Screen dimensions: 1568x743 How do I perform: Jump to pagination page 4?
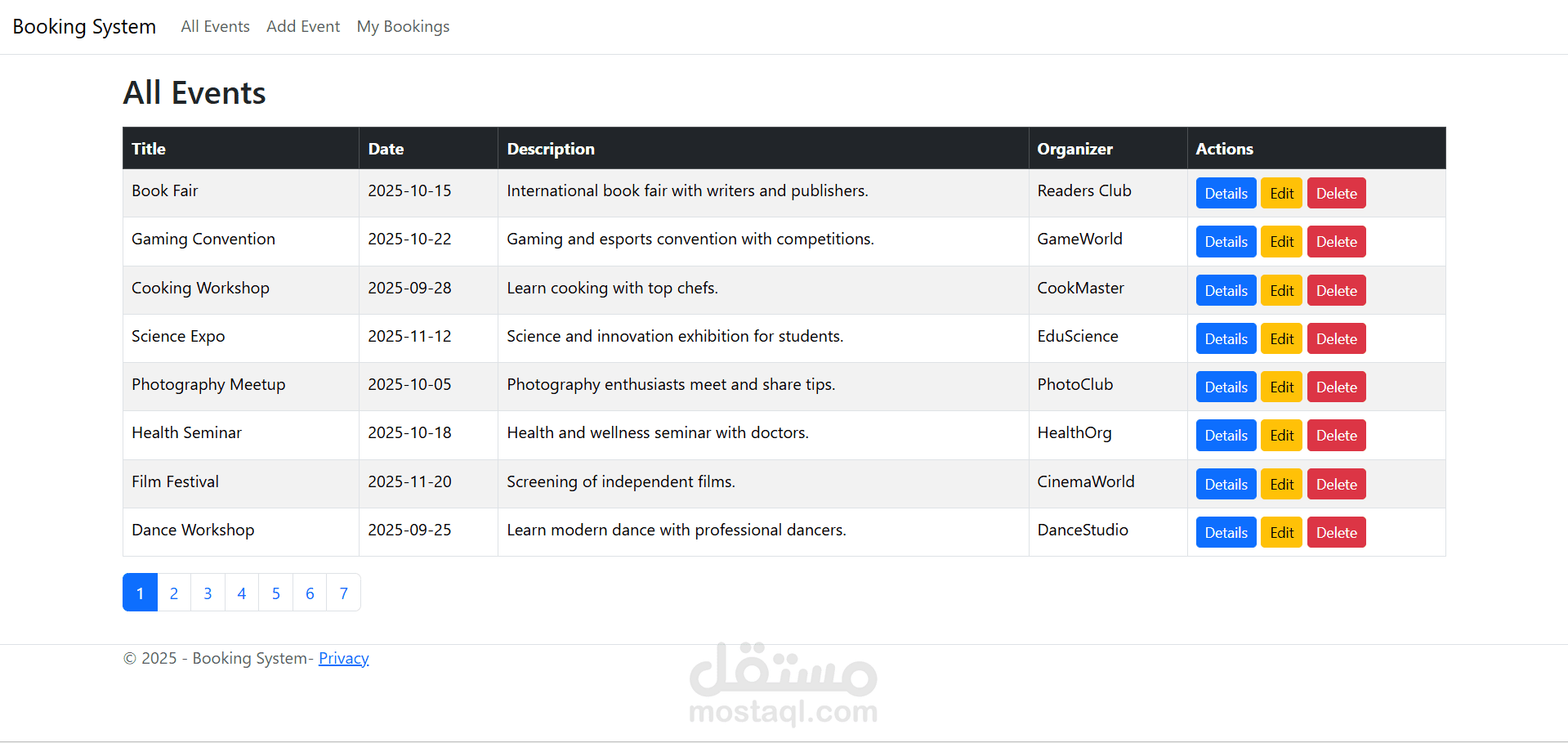point(242,593)
